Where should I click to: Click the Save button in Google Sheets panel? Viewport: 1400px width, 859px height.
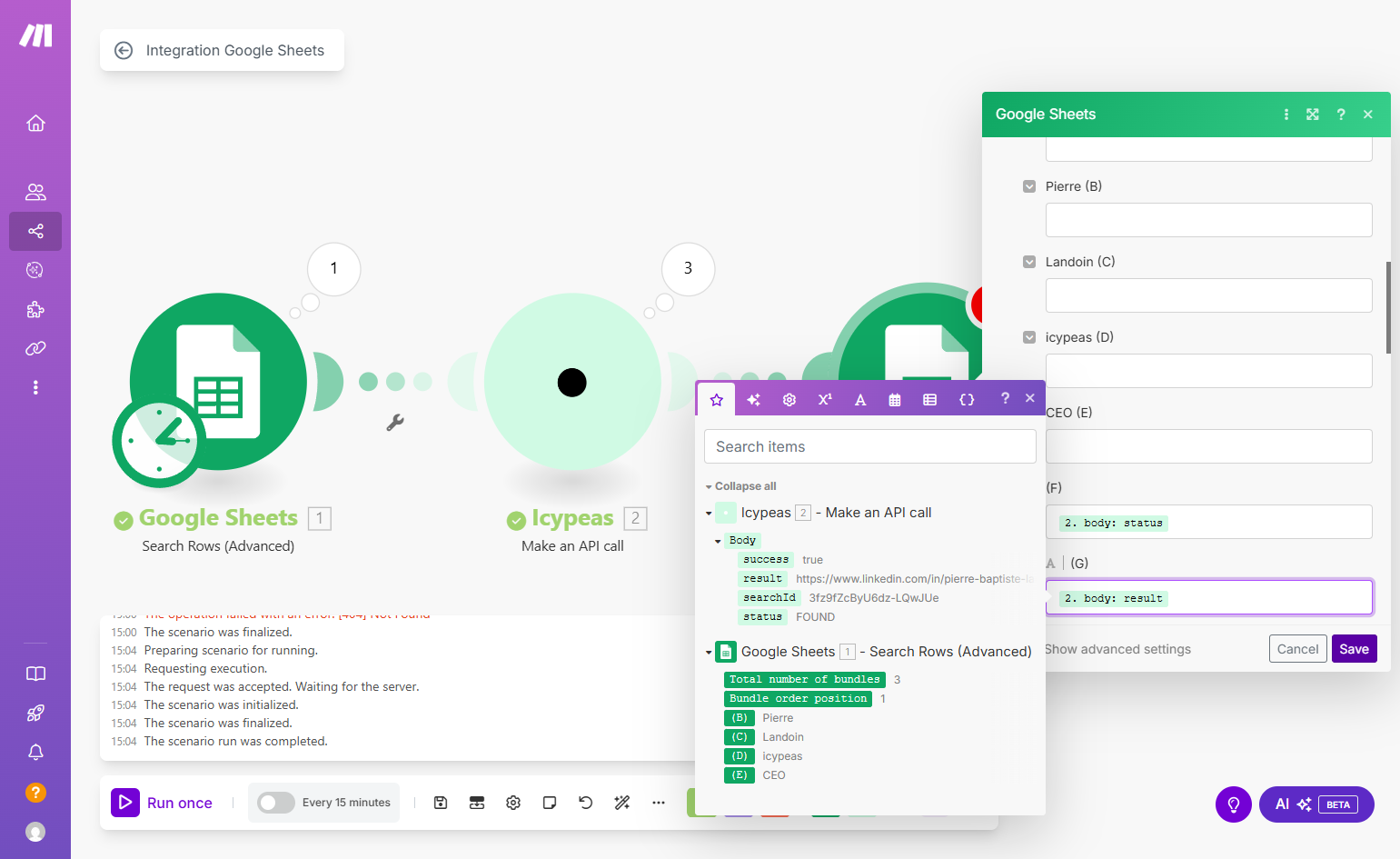(1354, 649)
